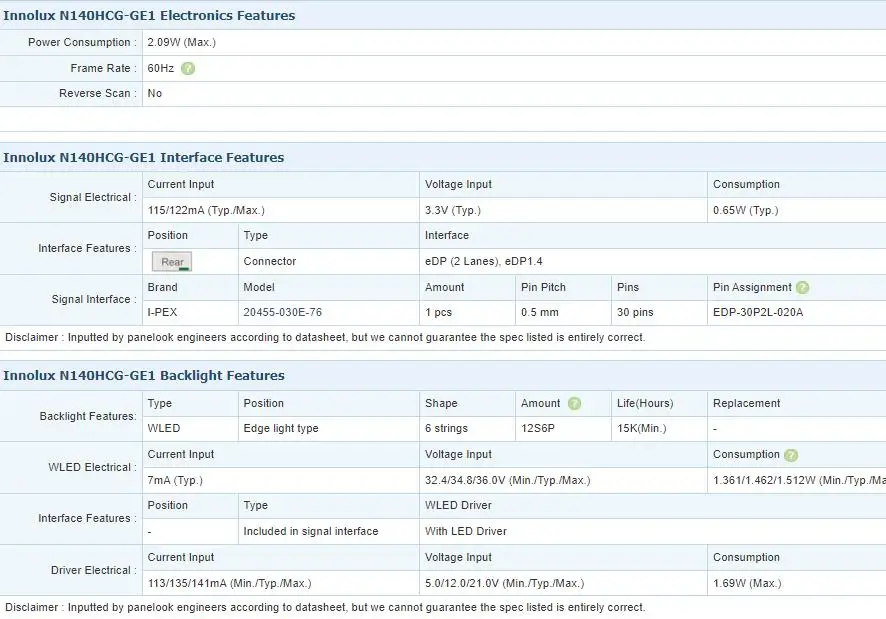
Task: Click the Rear position button
Action: (x=172, y=262)
